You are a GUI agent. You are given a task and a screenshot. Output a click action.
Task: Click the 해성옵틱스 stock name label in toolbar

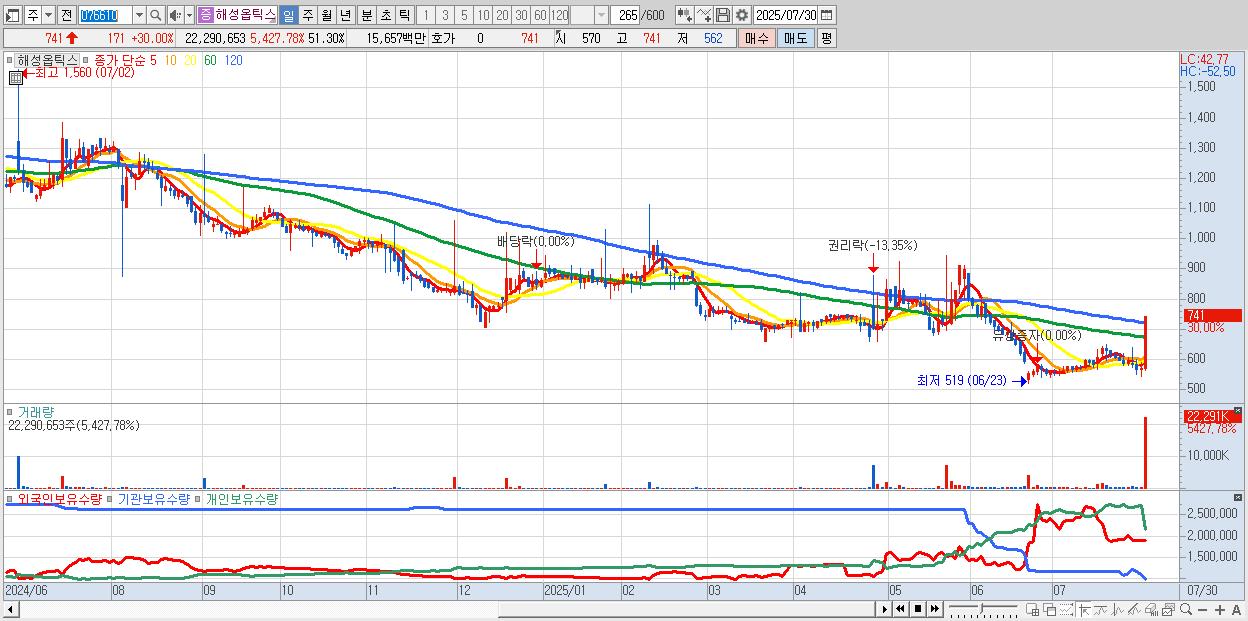click(245, 15)
